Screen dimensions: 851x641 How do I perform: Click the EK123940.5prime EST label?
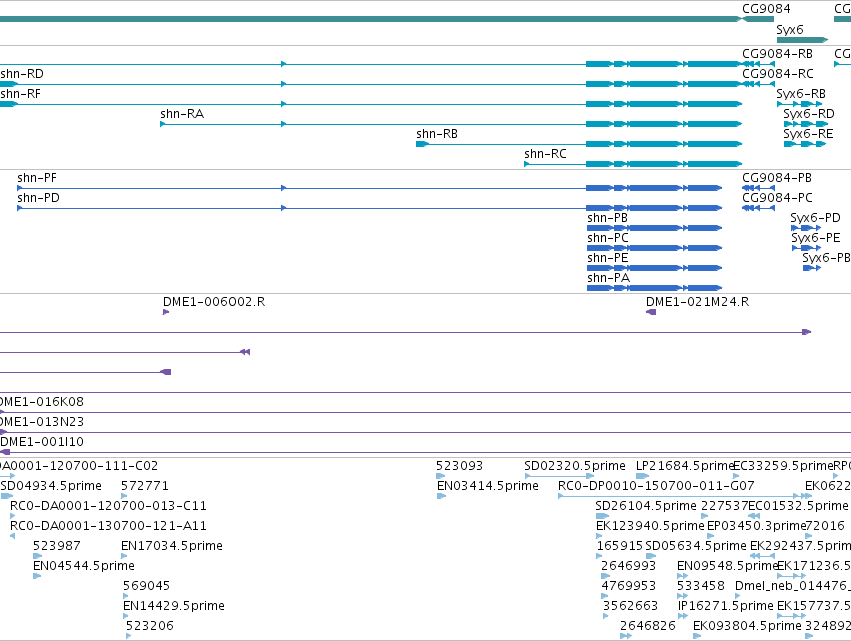point(650,526)
